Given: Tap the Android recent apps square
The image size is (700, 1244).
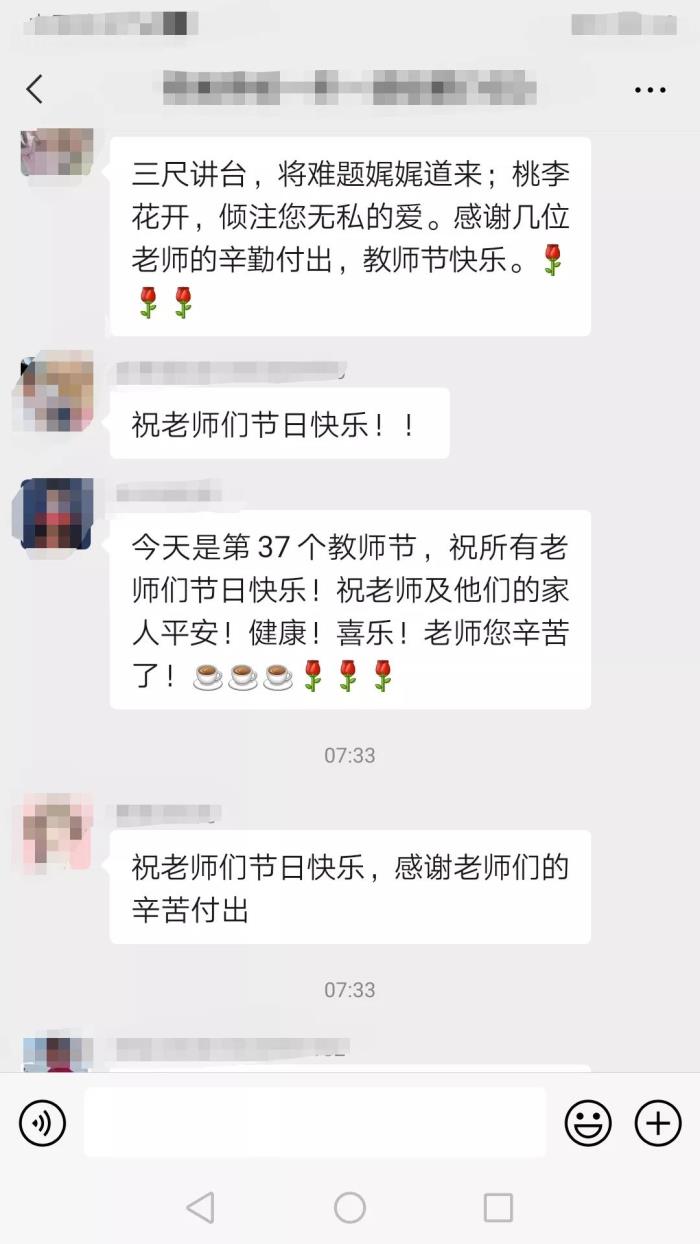Looking at the screenshot, I should click(x=498, y=1207).
